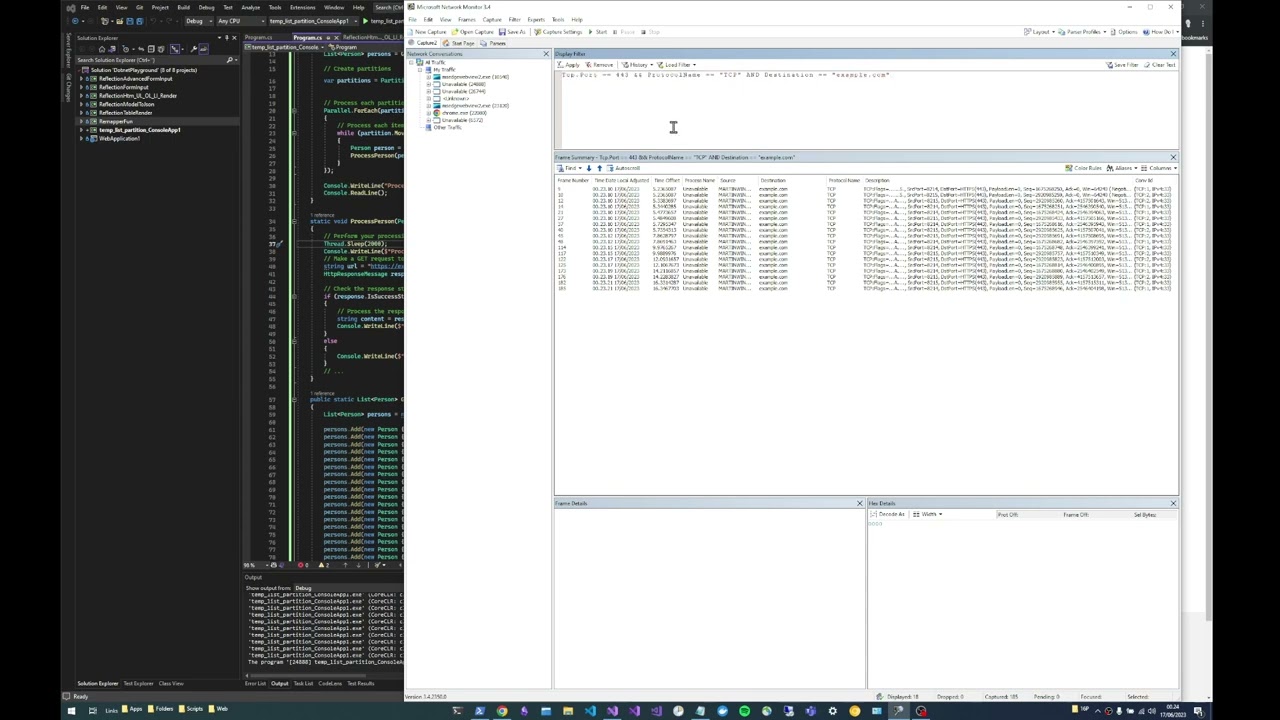The height and width of the screenshot is (720, 1280).
Task: Open the Any CPU platform dropdown
Action: click(242, 21)
